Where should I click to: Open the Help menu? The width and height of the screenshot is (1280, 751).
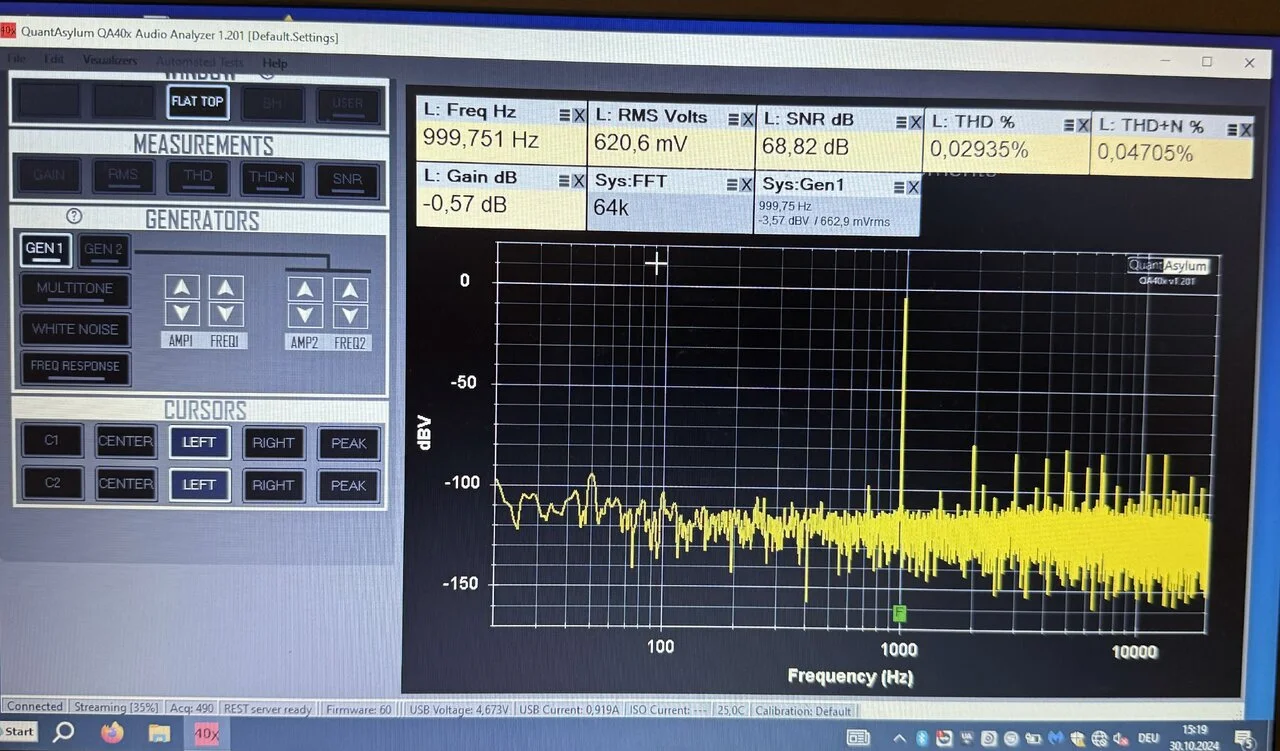pyautogui.click(x=274, y=63)
